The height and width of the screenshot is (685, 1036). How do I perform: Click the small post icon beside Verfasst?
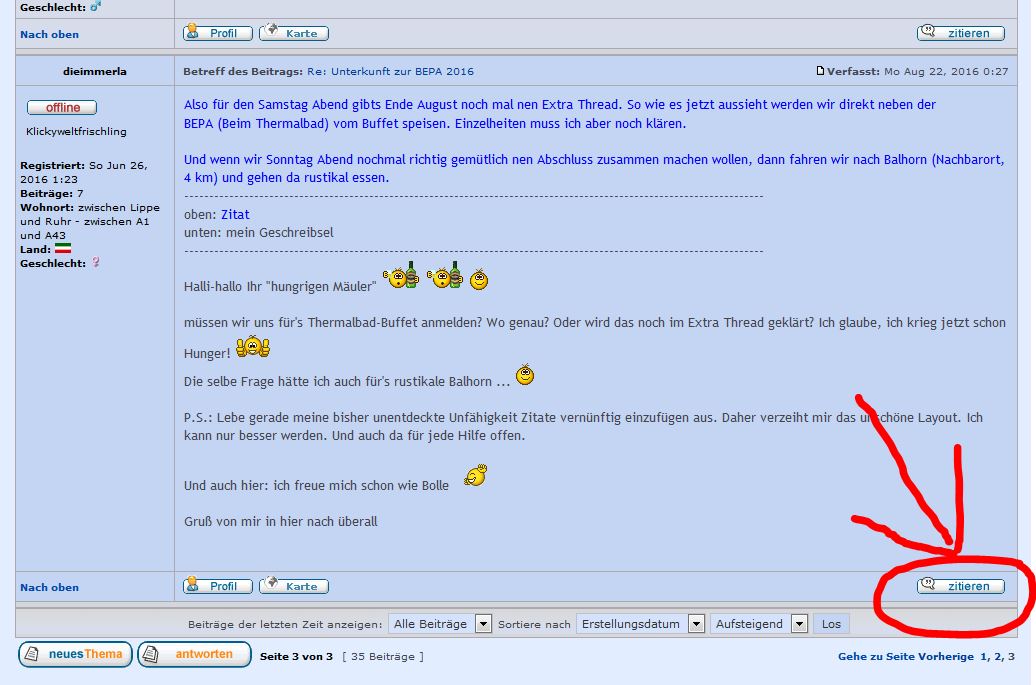click(x=820, y=71)
